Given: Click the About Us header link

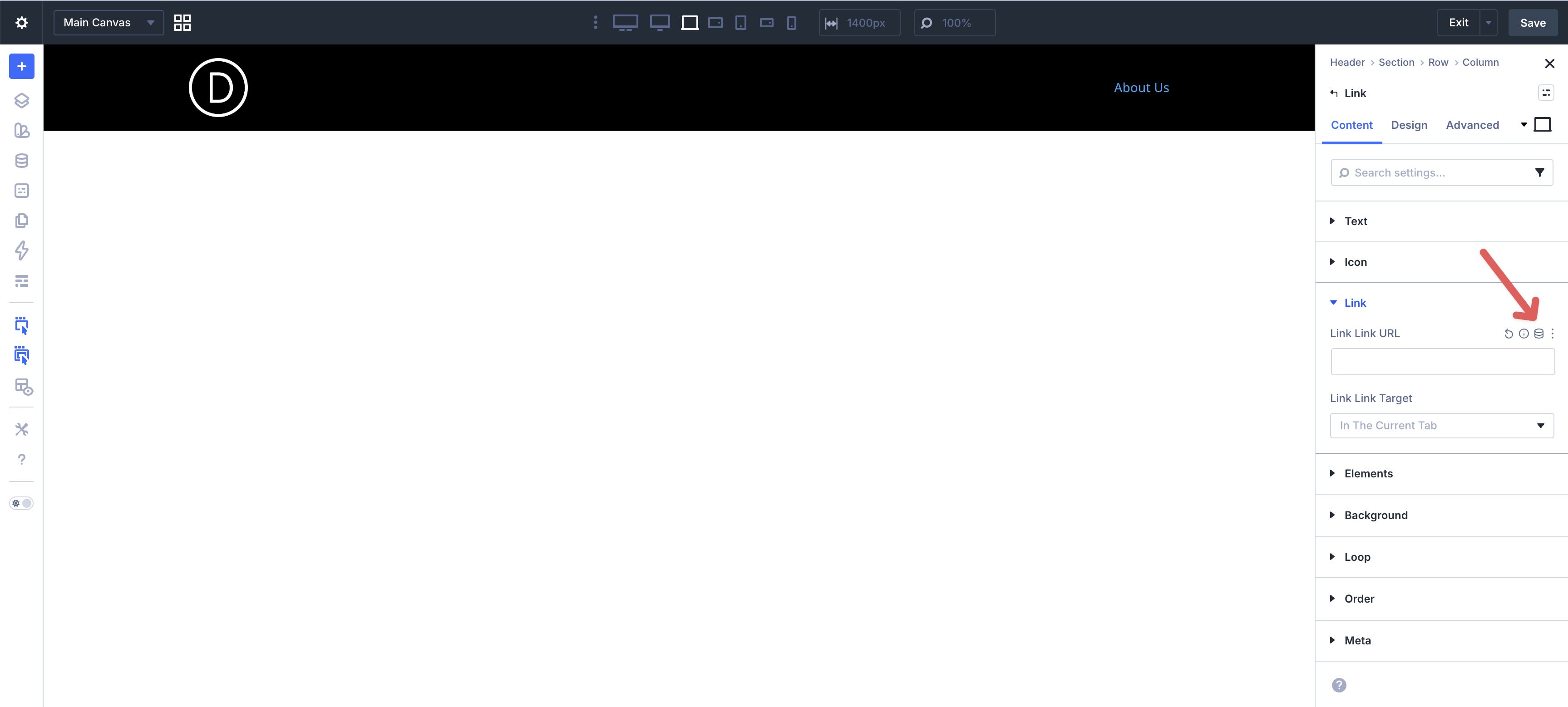Looking at the screenshot, I should [1141, 88].
